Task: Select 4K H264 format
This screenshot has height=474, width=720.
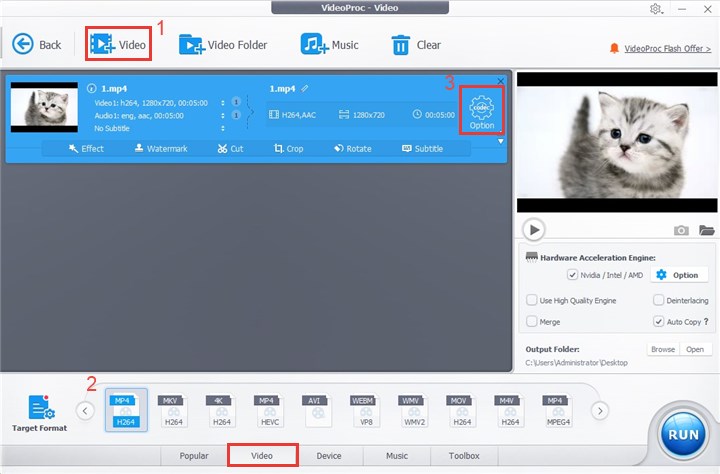Action: [221, 410]
